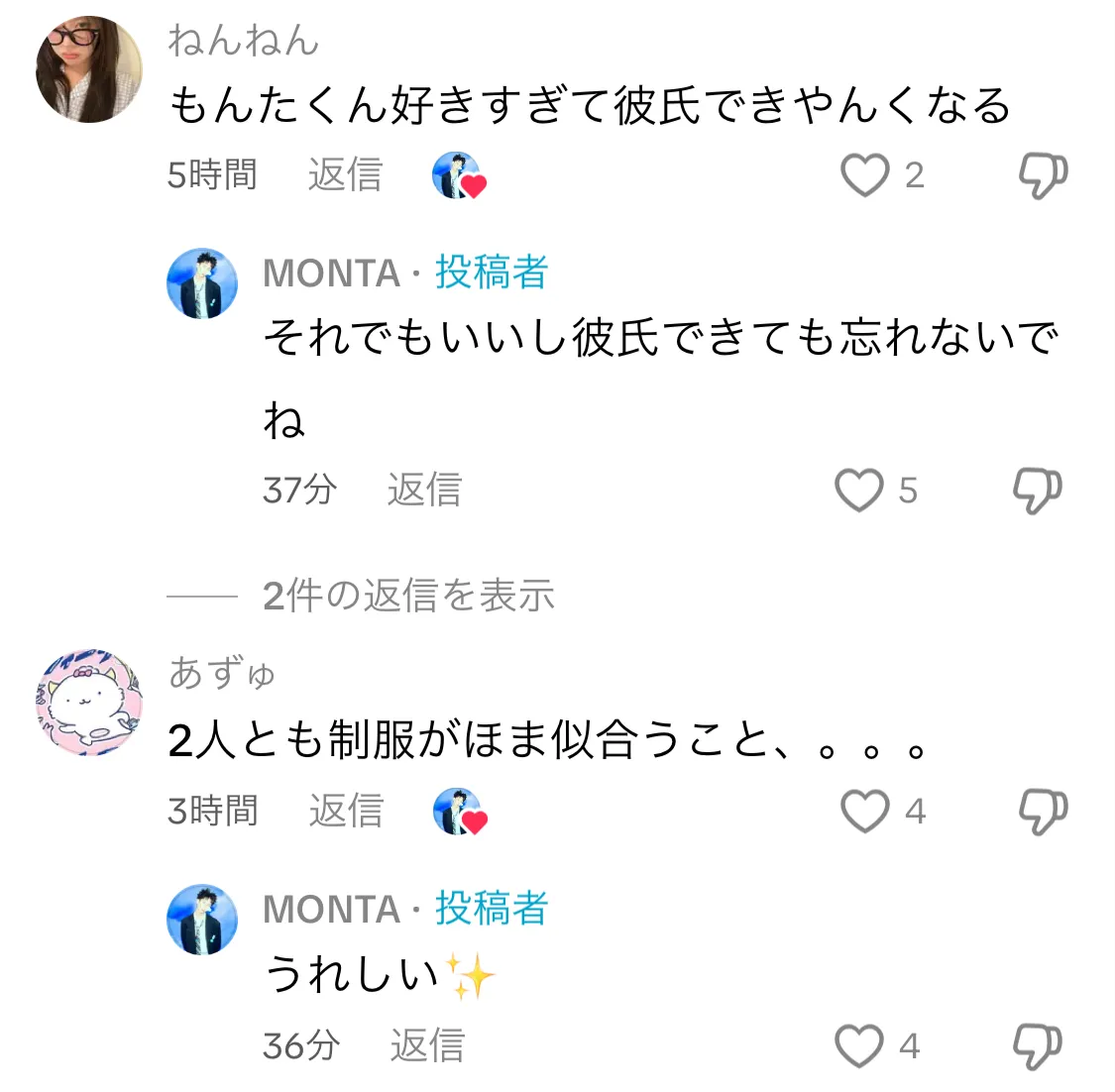Reply to ねんねん's comment via 返信
1115x1092 pixels.
click(346, 174)
